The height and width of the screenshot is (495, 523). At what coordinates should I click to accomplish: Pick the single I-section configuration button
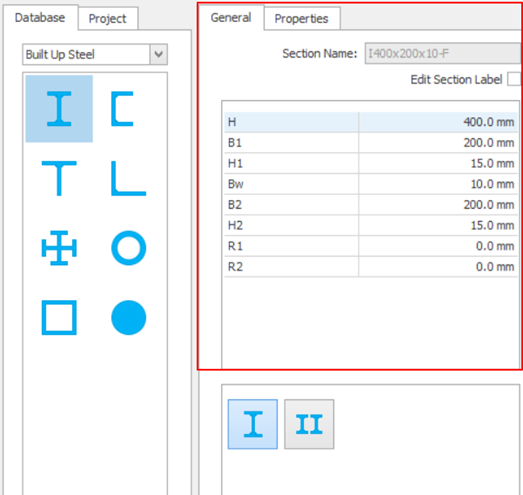[x=253, y=424]
